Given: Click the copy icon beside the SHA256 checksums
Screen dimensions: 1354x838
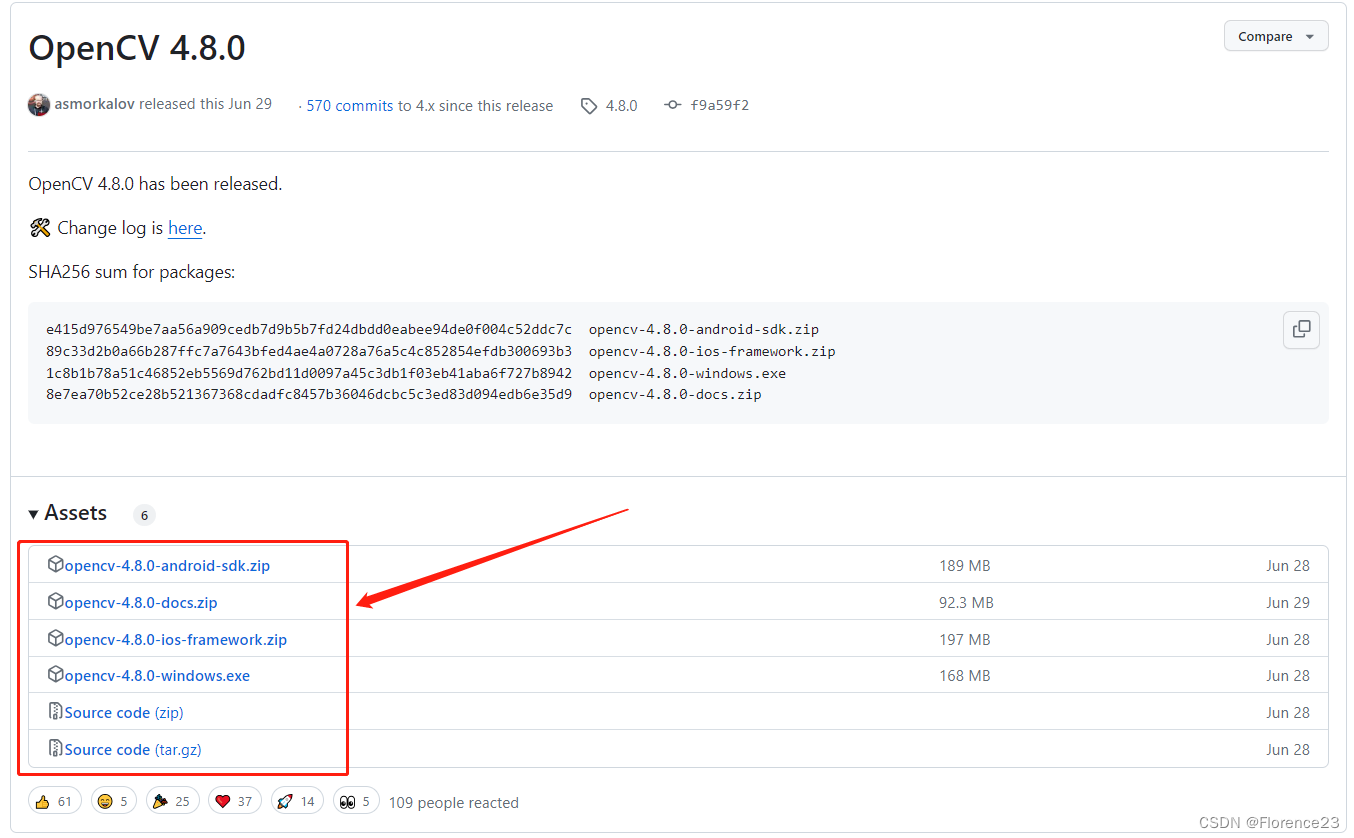Looking at the screenshot, I should [x=1301, y=330].
